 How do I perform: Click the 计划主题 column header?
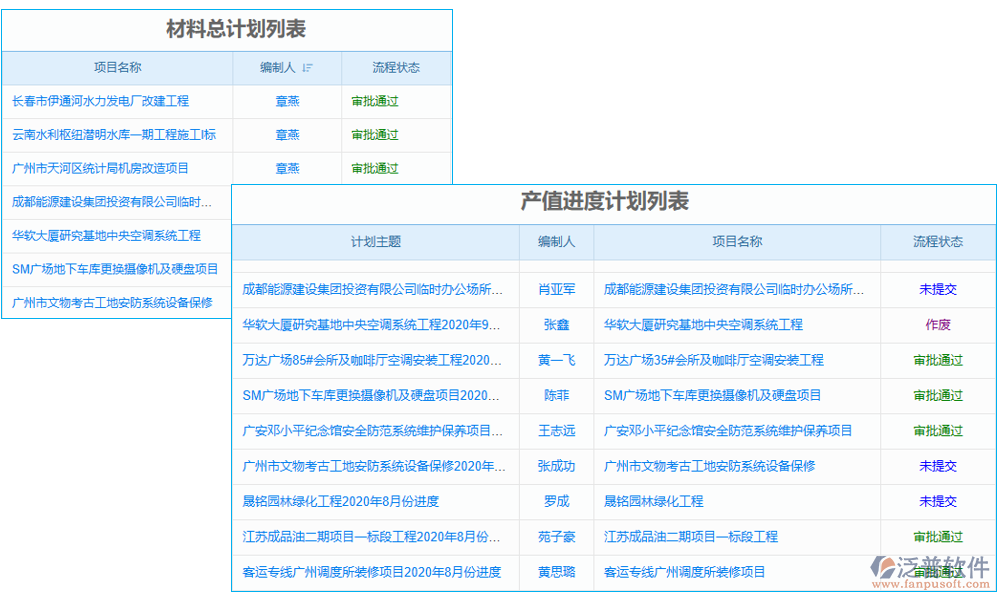(x=374, y=241)
